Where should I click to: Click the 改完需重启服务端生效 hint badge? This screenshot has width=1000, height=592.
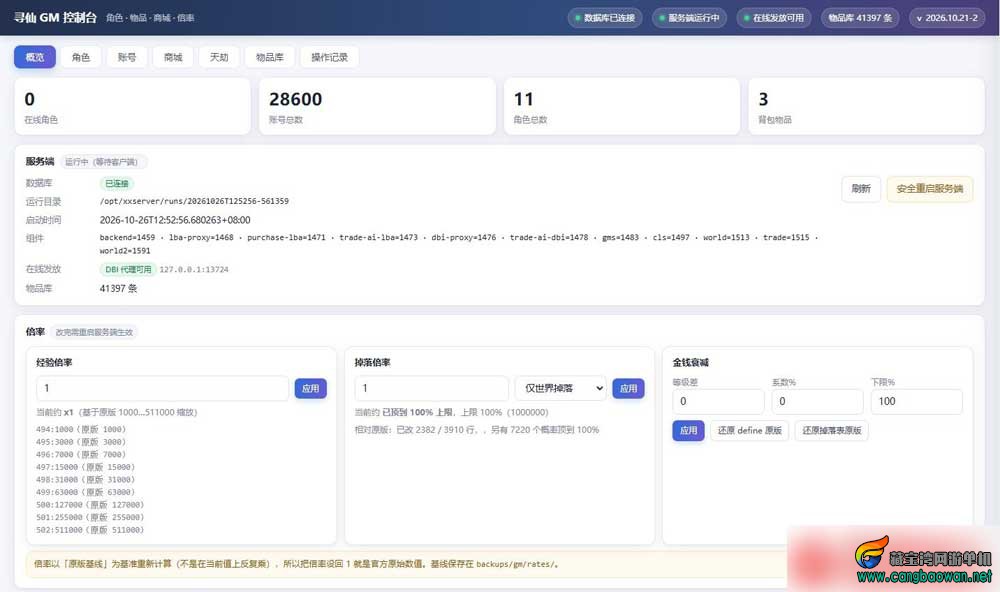[x=94, y=332]
